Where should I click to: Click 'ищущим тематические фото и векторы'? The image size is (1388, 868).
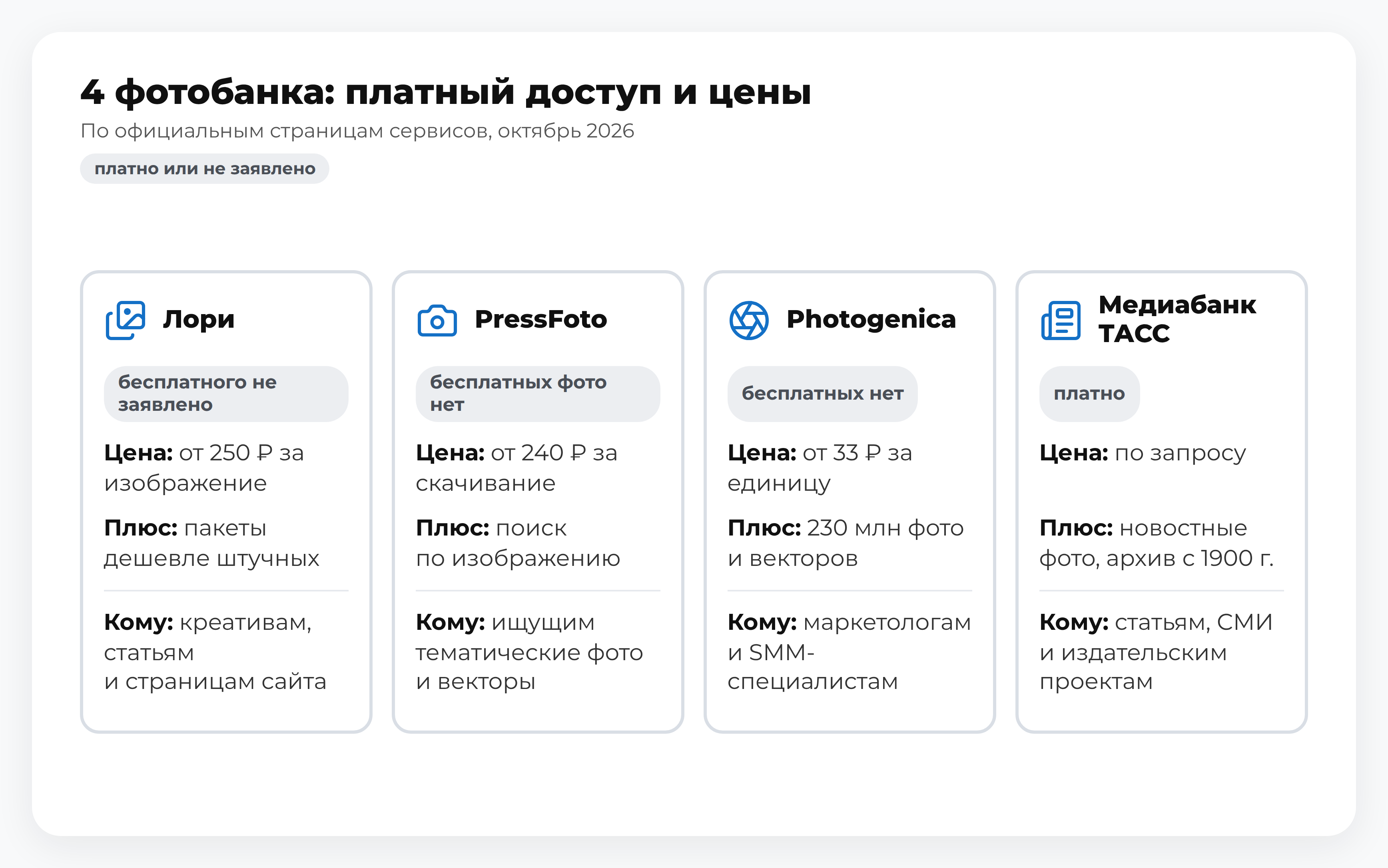pos(529,651)
